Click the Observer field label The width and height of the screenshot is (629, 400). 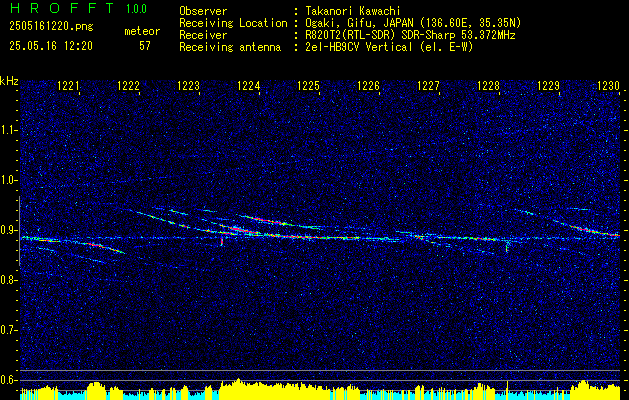tap(203, 11)
